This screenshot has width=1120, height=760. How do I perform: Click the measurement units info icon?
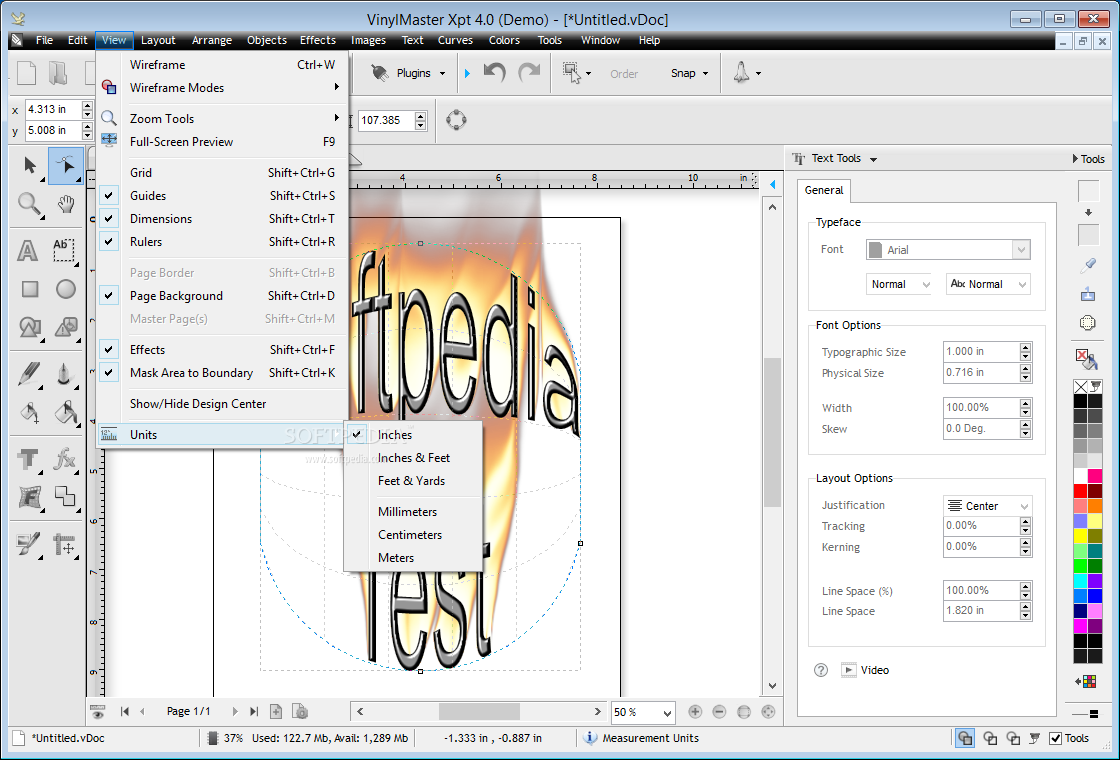(590, 738)
